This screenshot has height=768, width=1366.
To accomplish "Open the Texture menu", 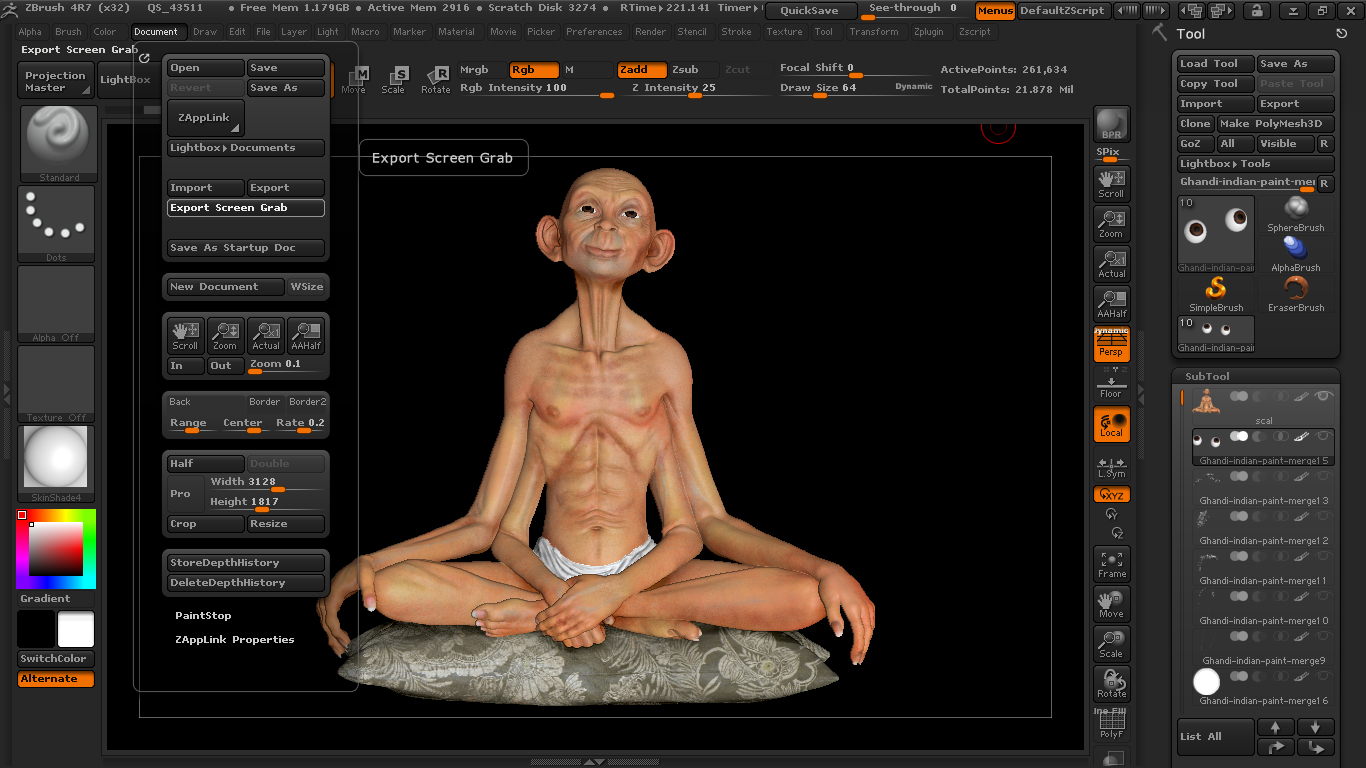I will pos(785,32).
